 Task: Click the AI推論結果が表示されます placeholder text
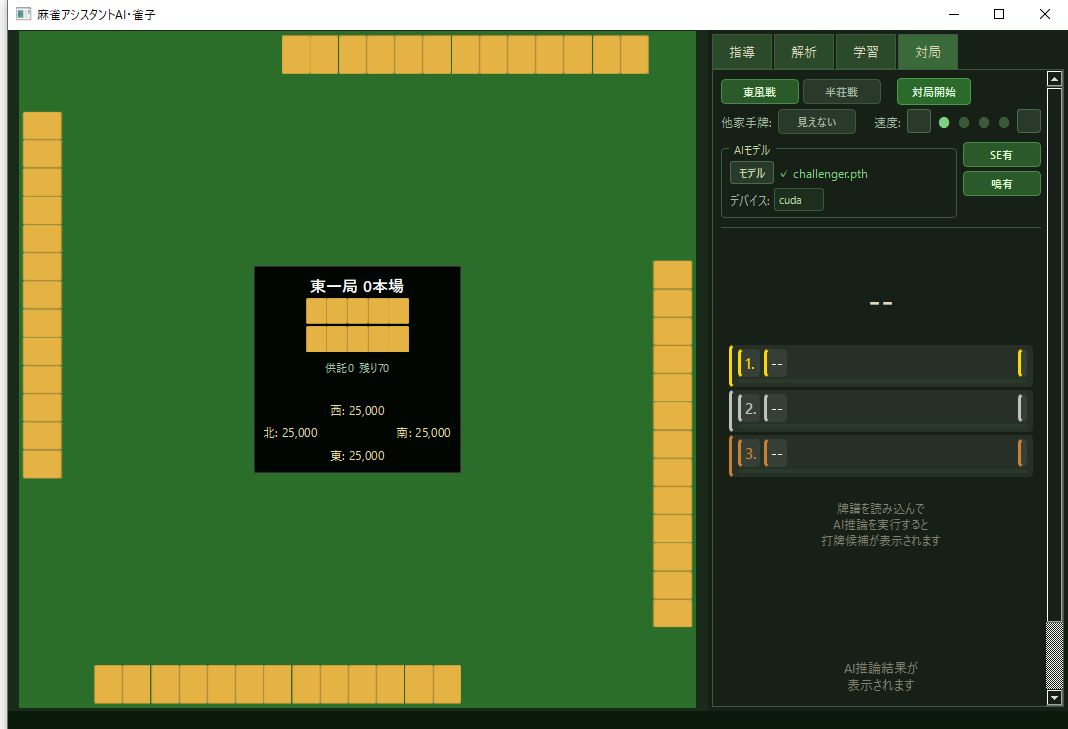[881, 677]
